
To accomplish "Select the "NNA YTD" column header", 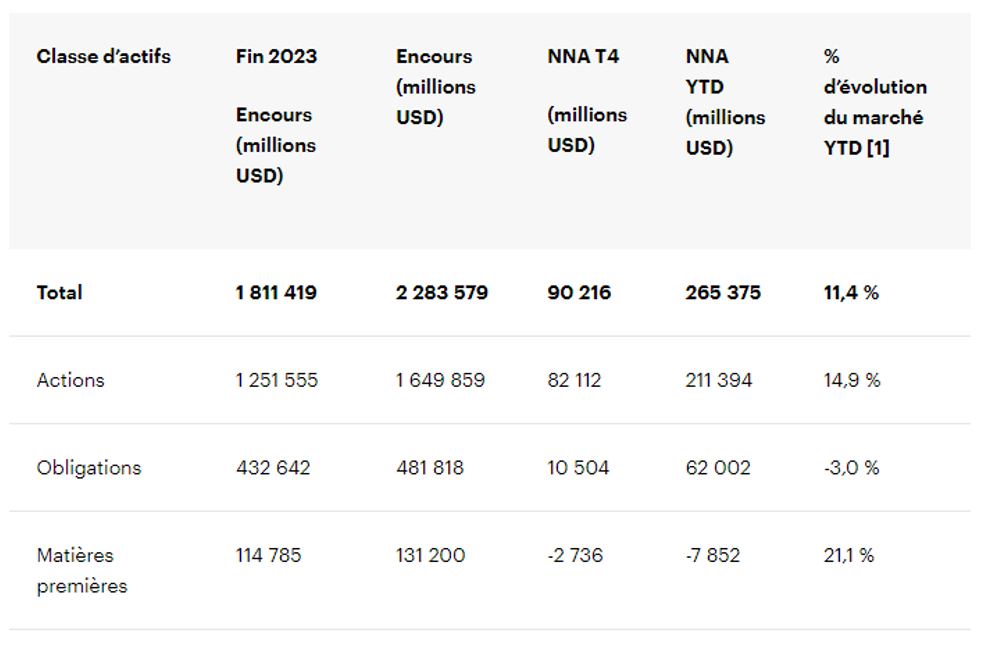I will (707, 70).
